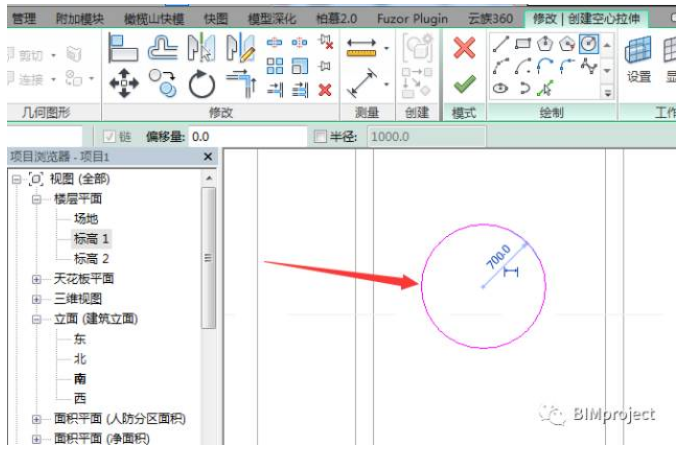Select the Array tool

click(x=275, y=66)
